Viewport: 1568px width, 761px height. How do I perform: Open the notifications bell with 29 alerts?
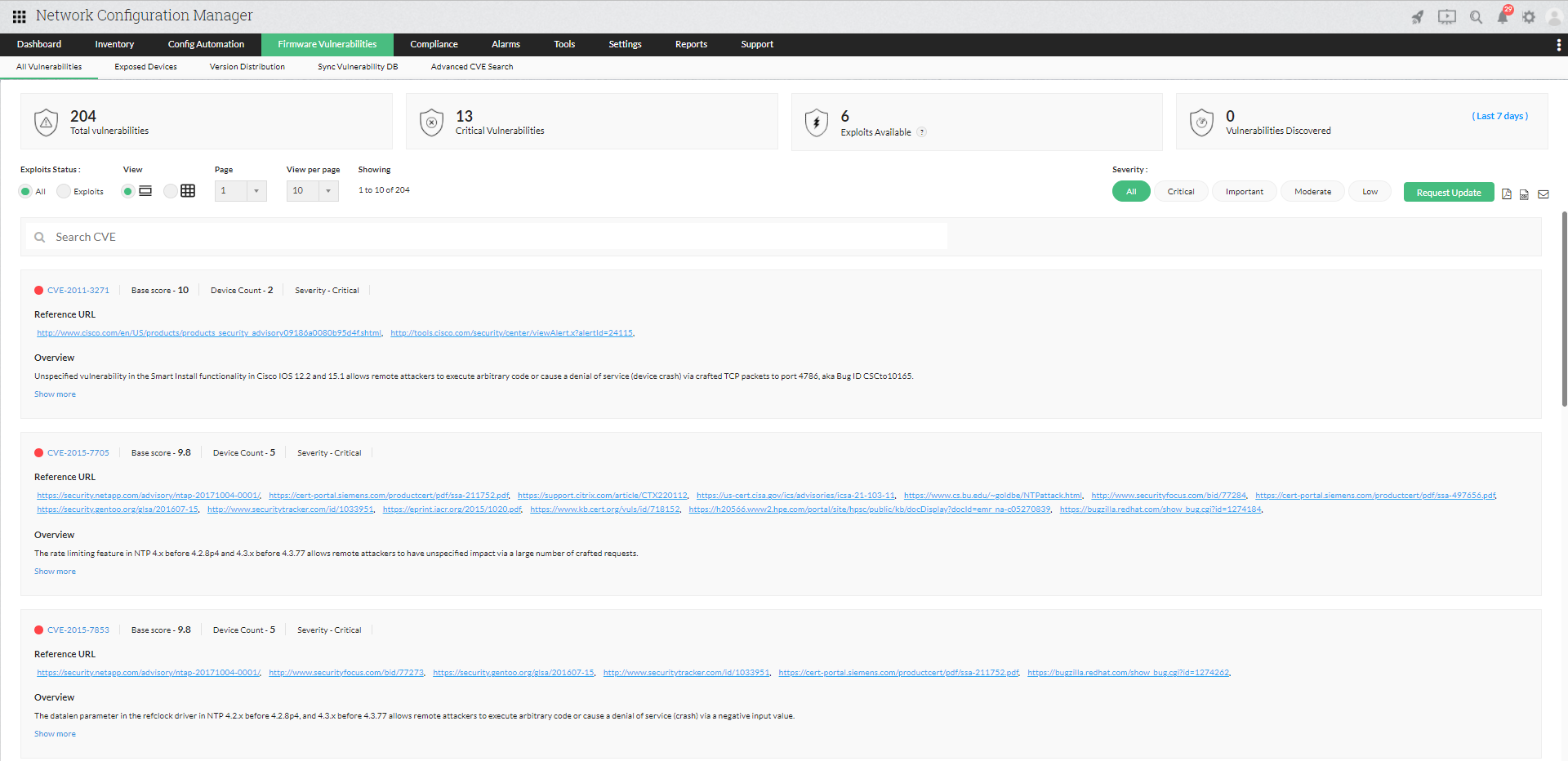[x=1503, y=16]
